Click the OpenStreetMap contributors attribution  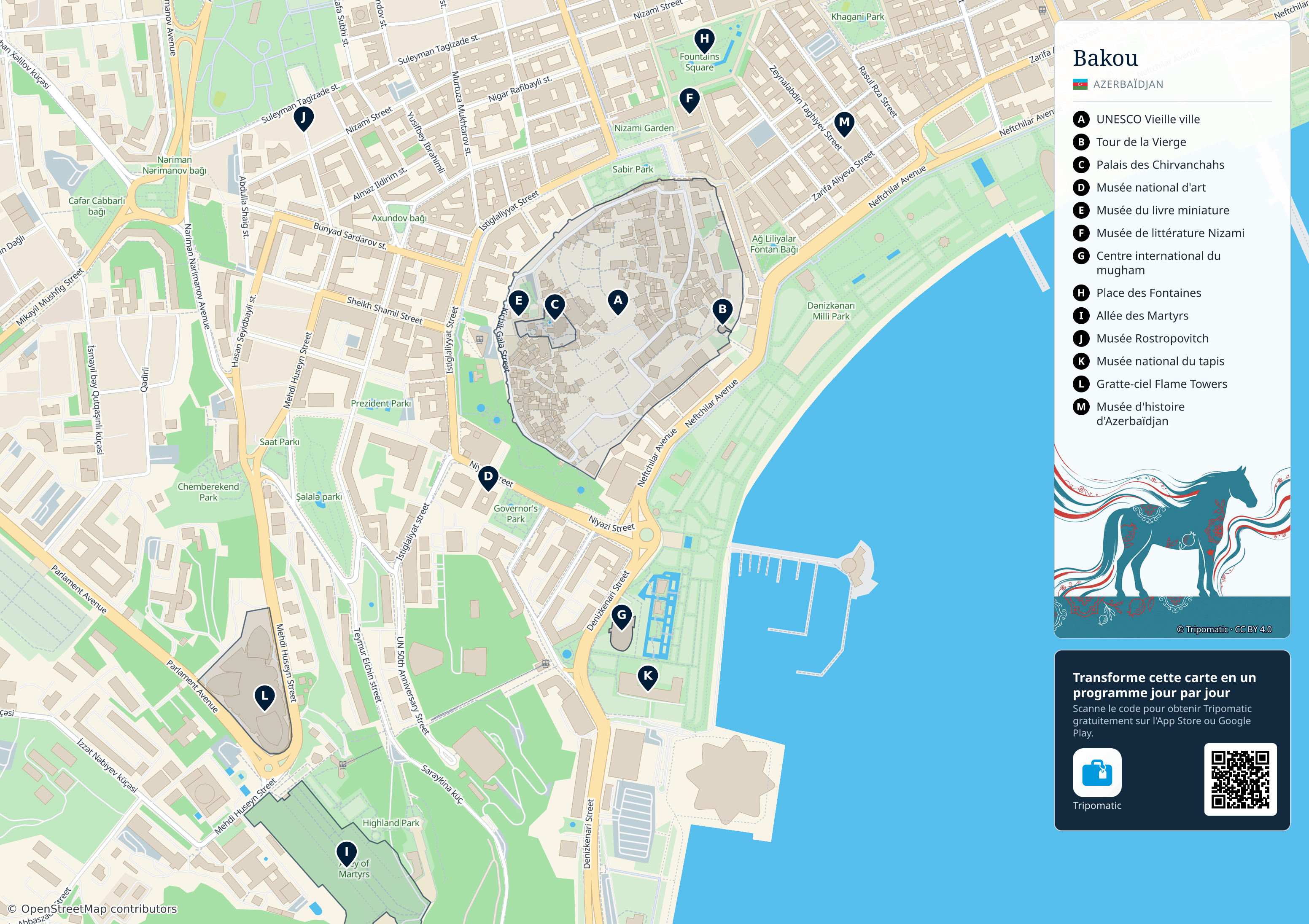(x=92, y=908)
